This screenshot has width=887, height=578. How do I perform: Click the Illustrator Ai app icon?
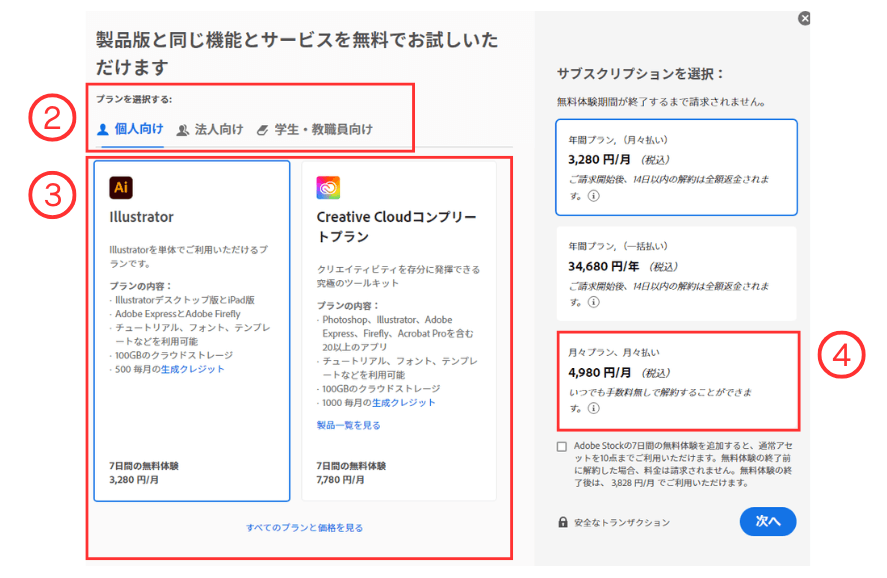(121, 187)
